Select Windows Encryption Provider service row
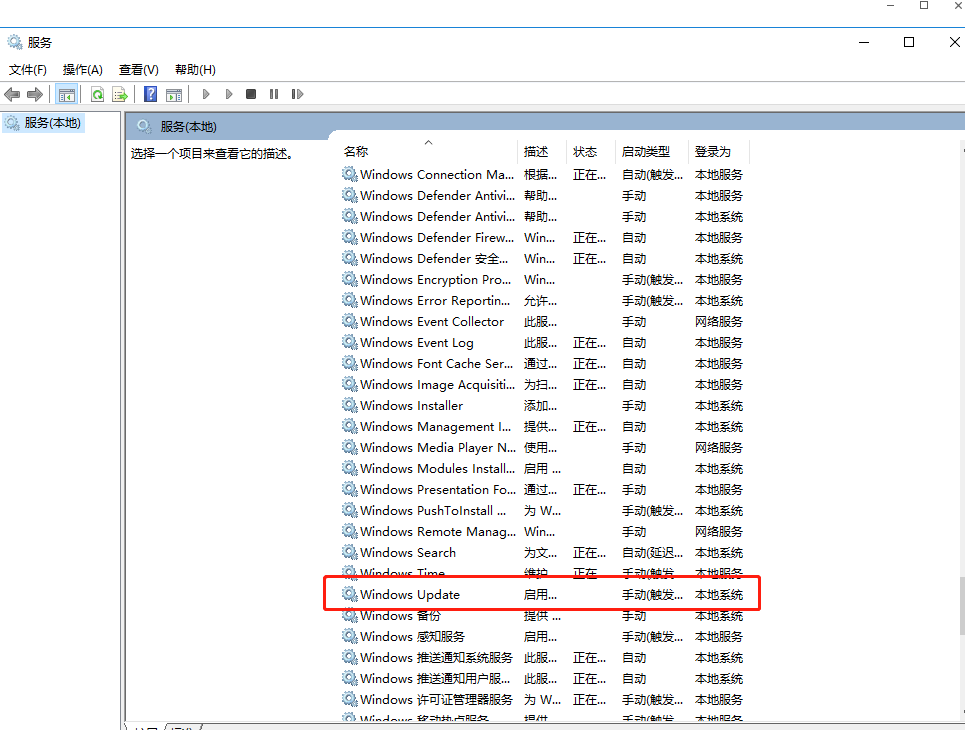Screen dimensions: 965x730 click(x=542, y=279)
